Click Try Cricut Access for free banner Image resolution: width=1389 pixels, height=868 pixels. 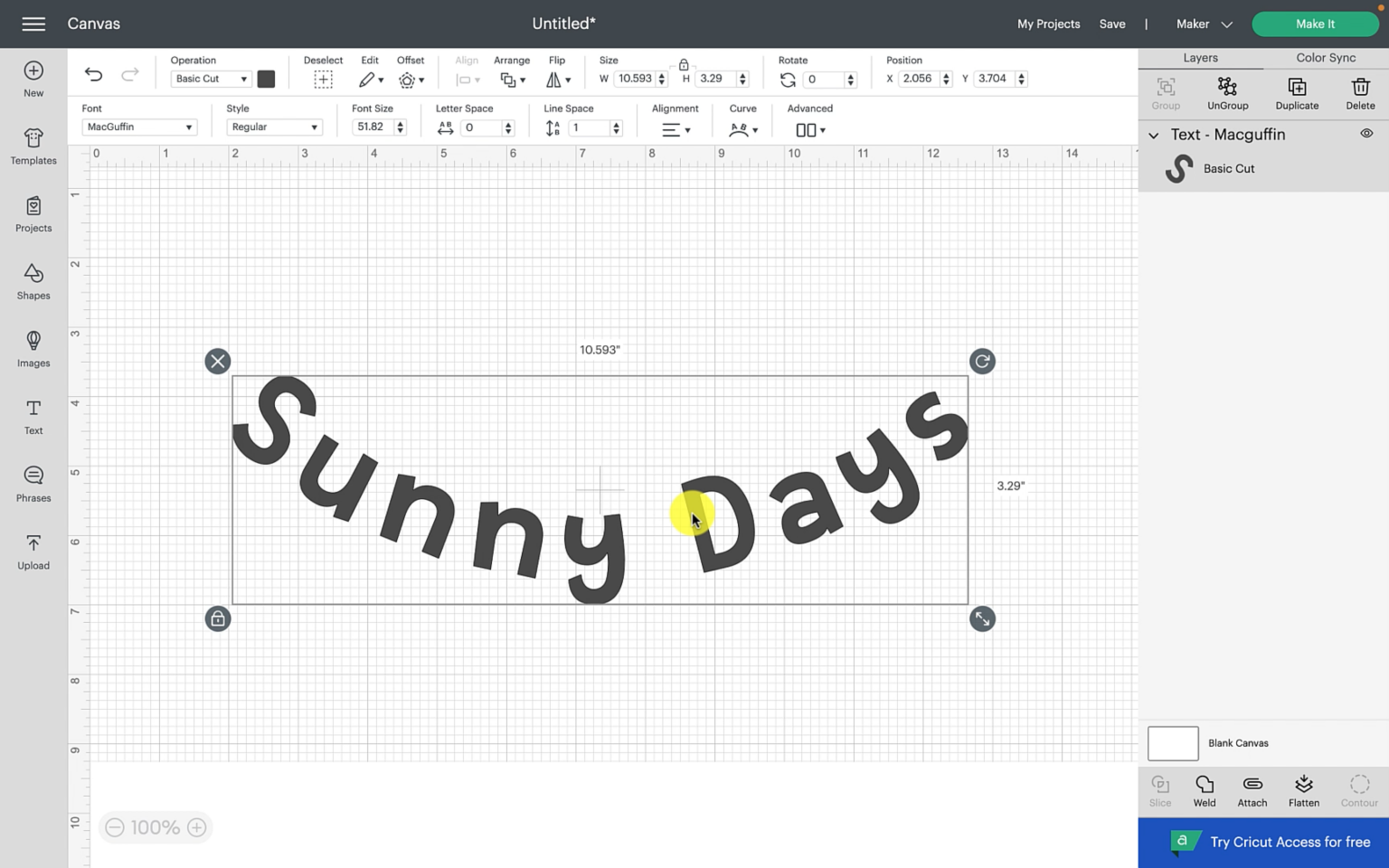(x=1263, y=842)
